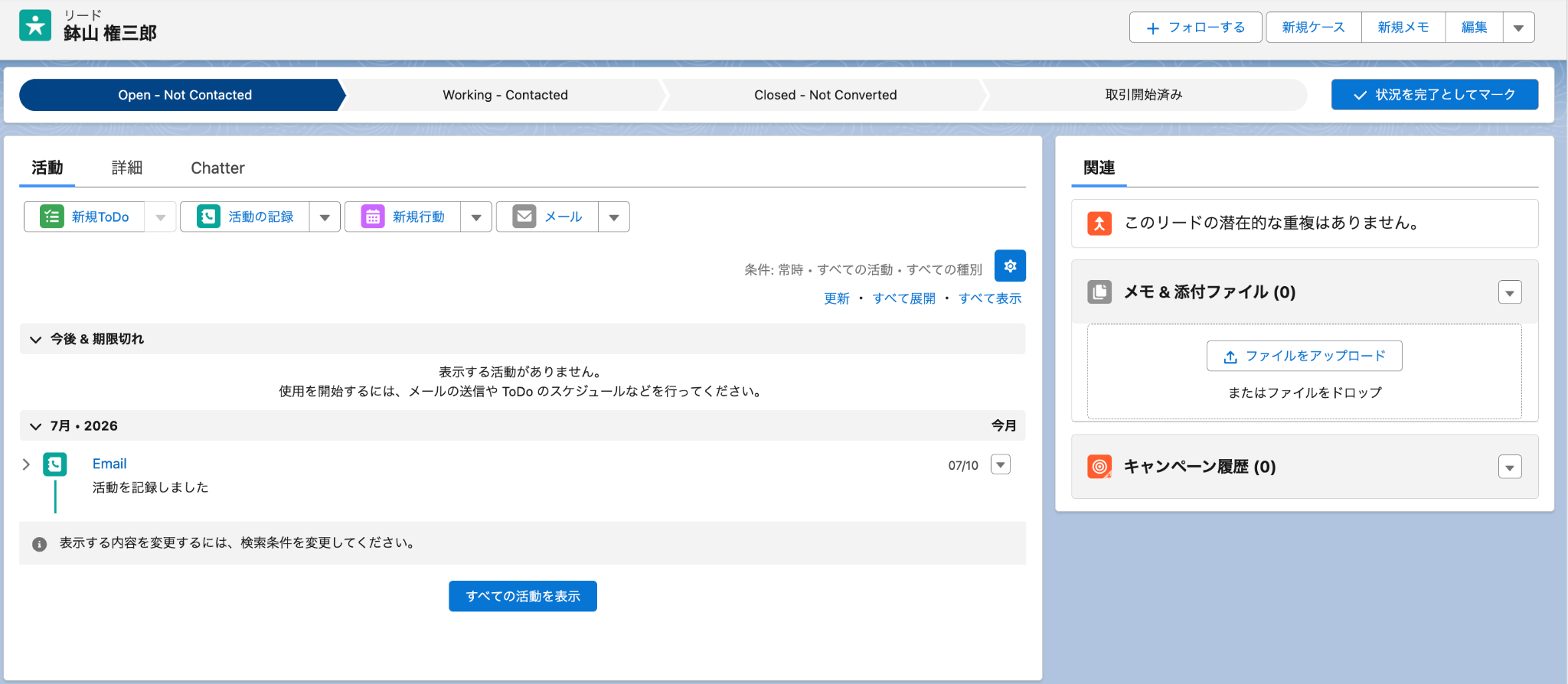Screen dimensions: 1568x684
Task: Switch to the 詳細 tab
Action: pos(127,168)
